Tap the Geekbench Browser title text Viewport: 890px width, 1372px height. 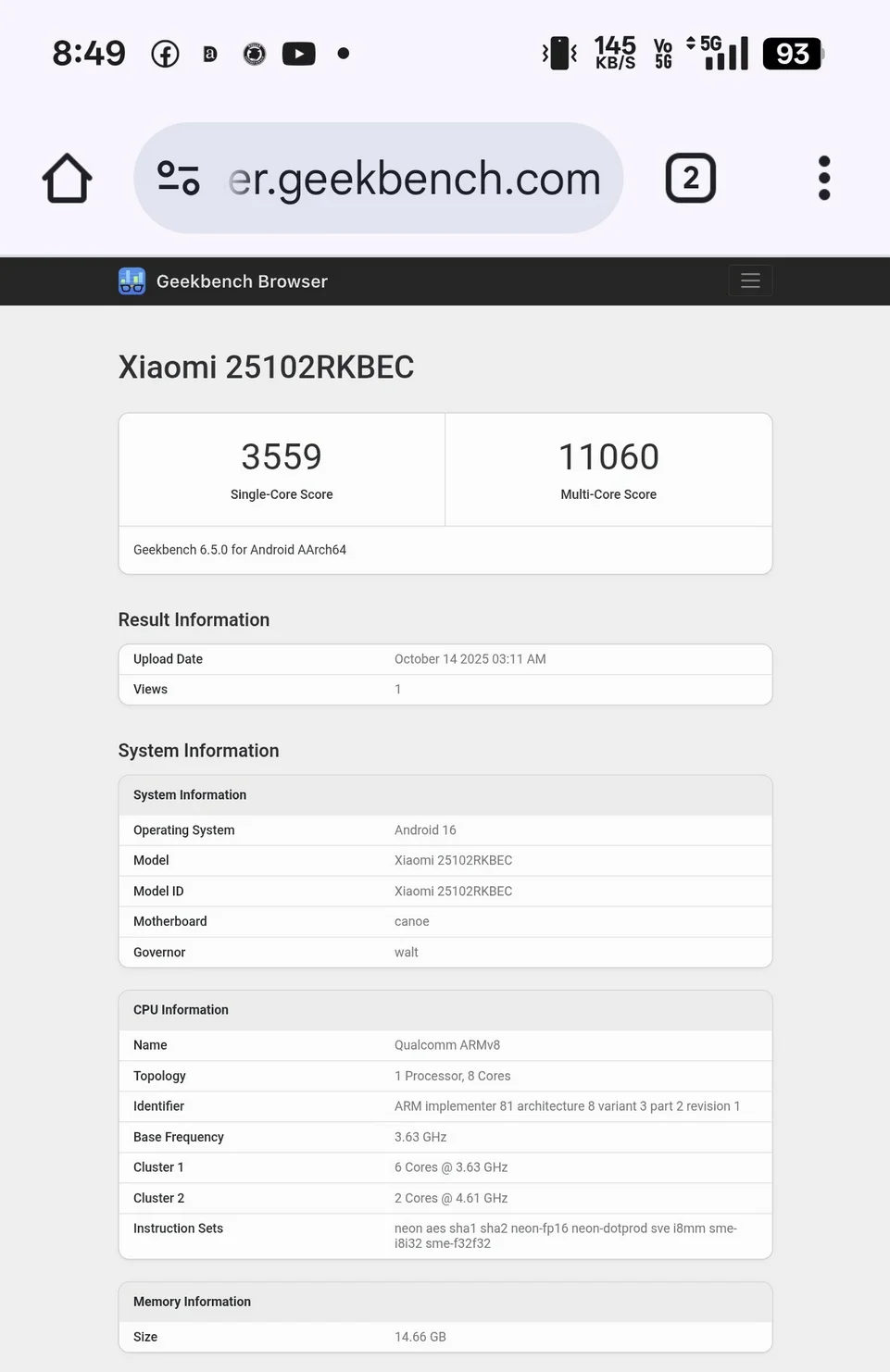(x=242, y=281)
